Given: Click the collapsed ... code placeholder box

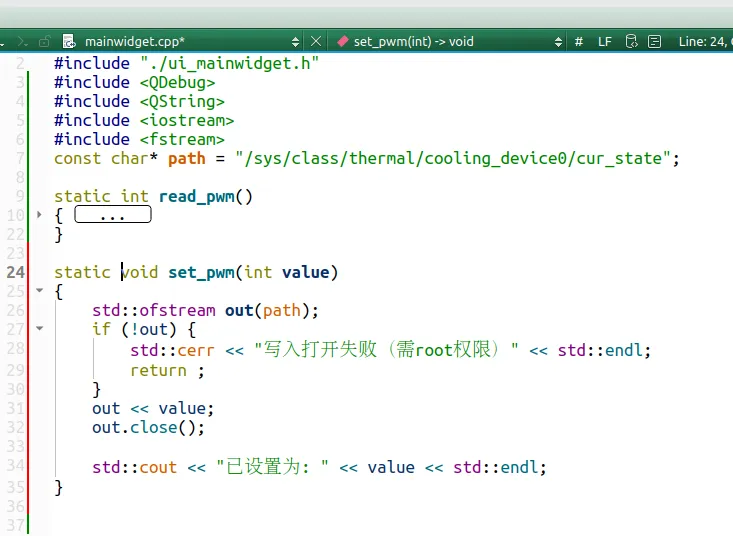Looking at the screenshot, I should point(113,214).
